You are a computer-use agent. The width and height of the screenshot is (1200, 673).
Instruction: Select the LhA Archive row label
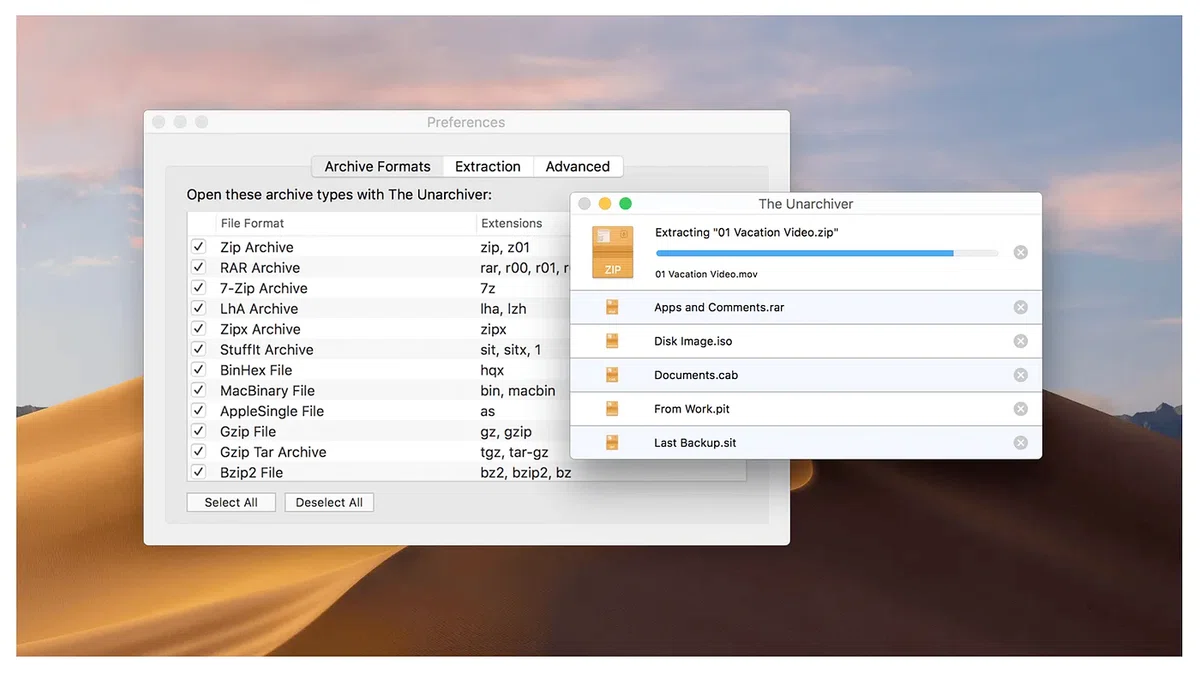point(259,309)
